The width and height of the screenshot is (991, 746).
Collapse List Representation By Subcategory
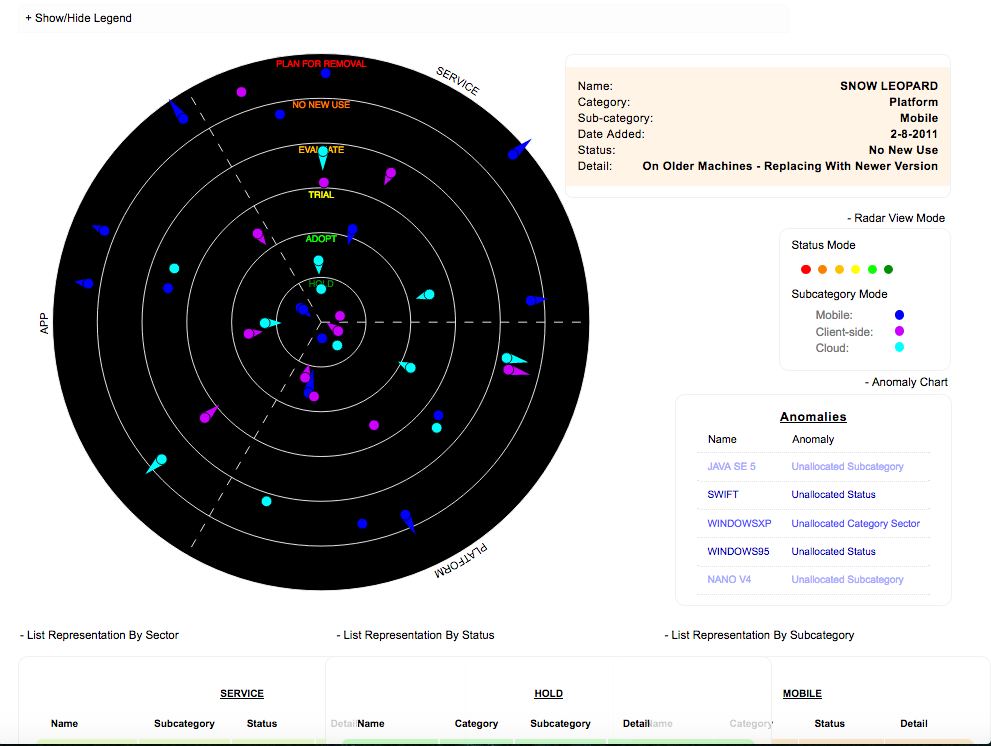click(x=759, y=635)
